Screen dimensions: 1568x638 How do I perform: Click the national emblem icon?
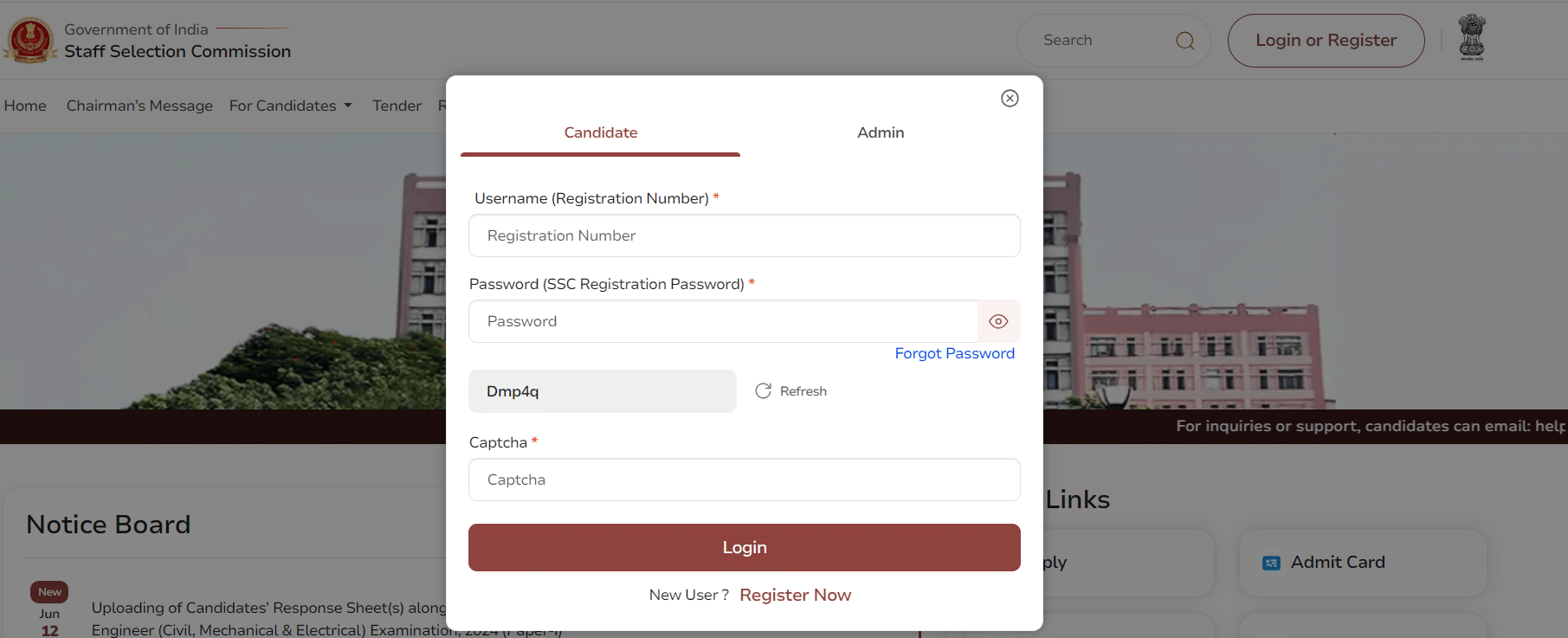(1471, 37)
